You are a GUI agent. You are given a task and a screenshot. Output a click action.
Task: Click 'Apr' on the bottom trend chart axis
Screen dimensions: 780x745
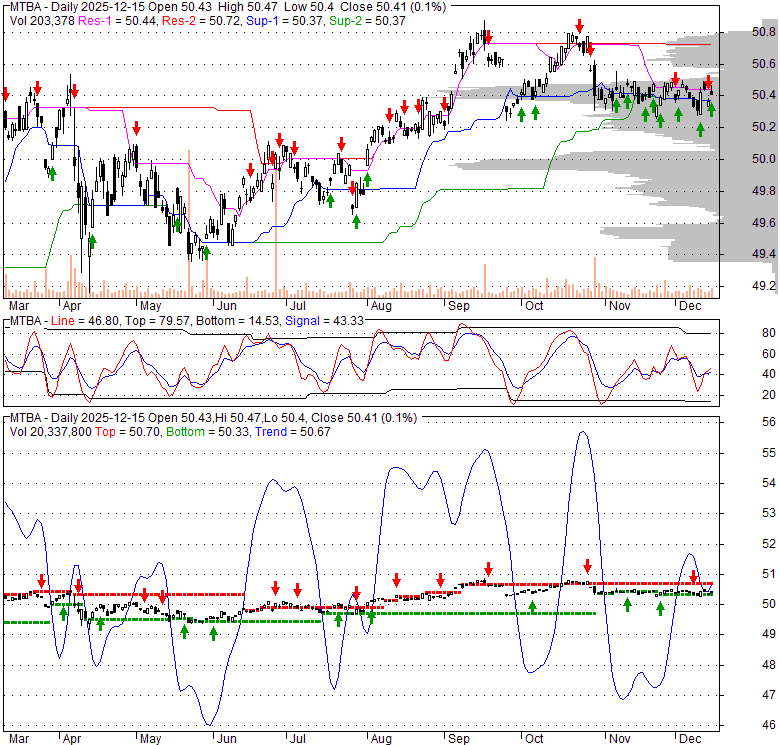[72, 739]
